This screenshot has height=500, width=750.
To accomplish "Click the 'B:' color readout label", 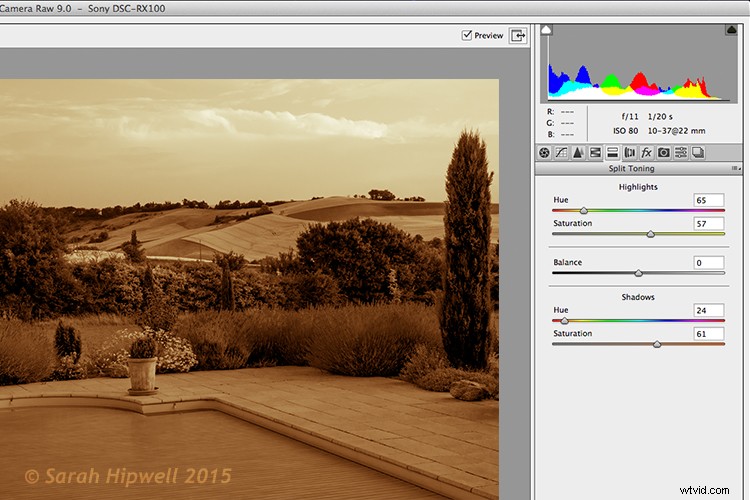I will [551, 134].
